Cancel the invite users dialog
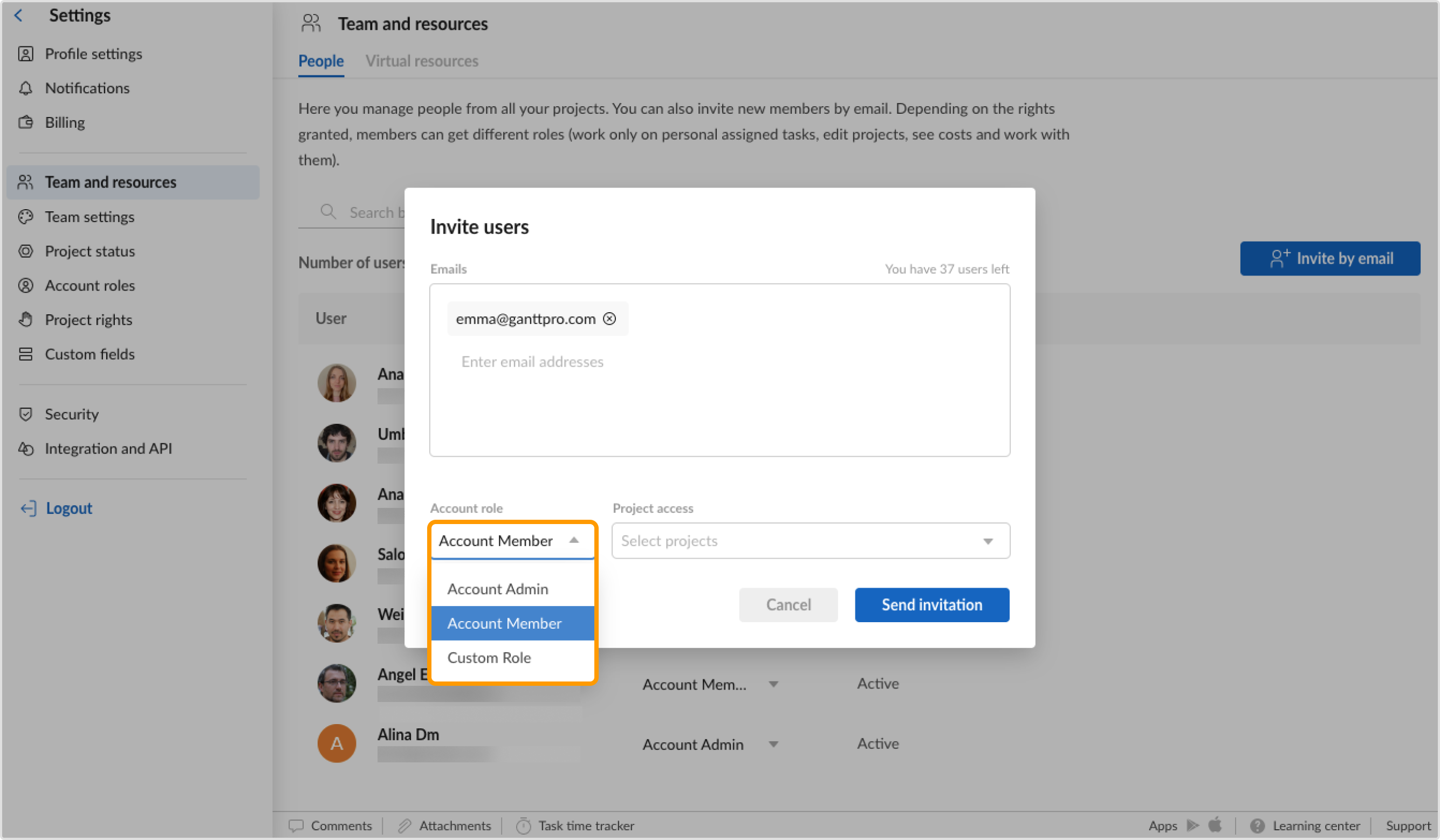Screen dimensions: 1440x840 (x=788, y=604)
